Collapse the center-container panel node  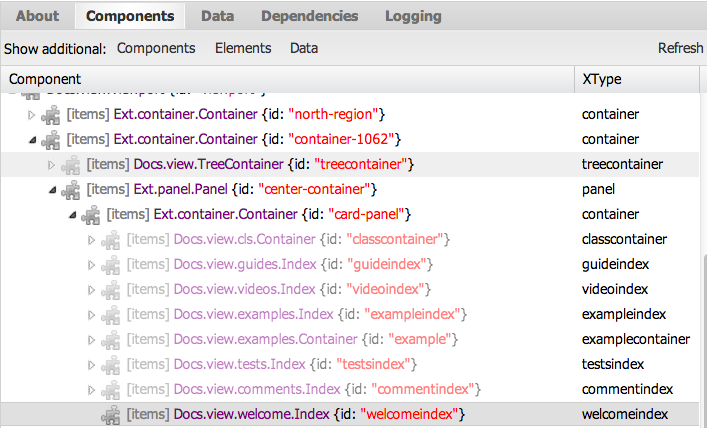click(x=52, y=190)
